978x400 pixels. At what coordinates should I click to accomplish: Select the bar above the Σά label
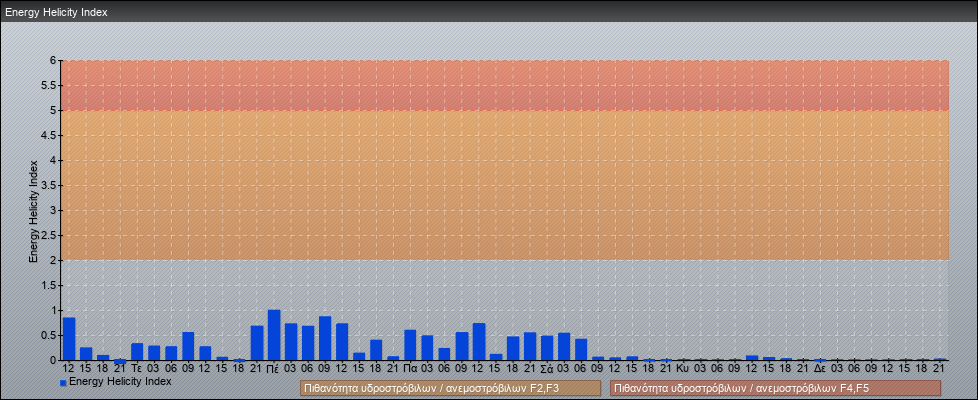click(547, 348)
